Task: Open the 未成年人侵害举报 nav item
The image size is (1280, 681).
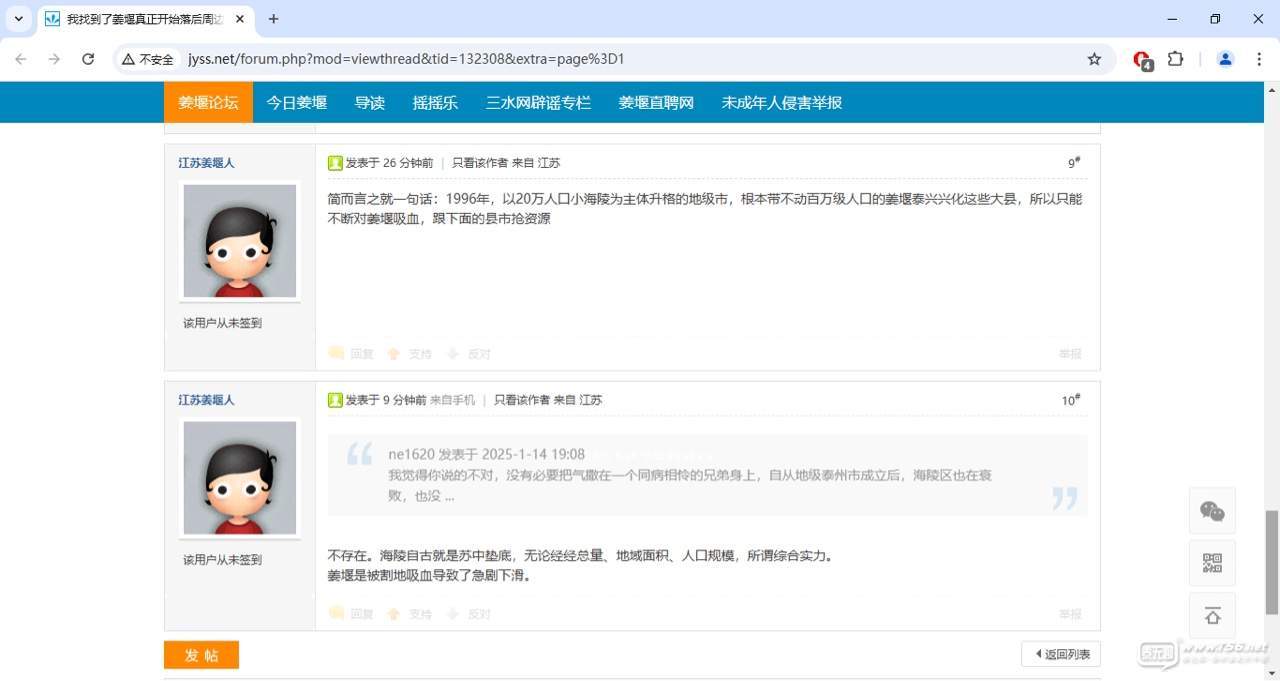Action: 782,102
